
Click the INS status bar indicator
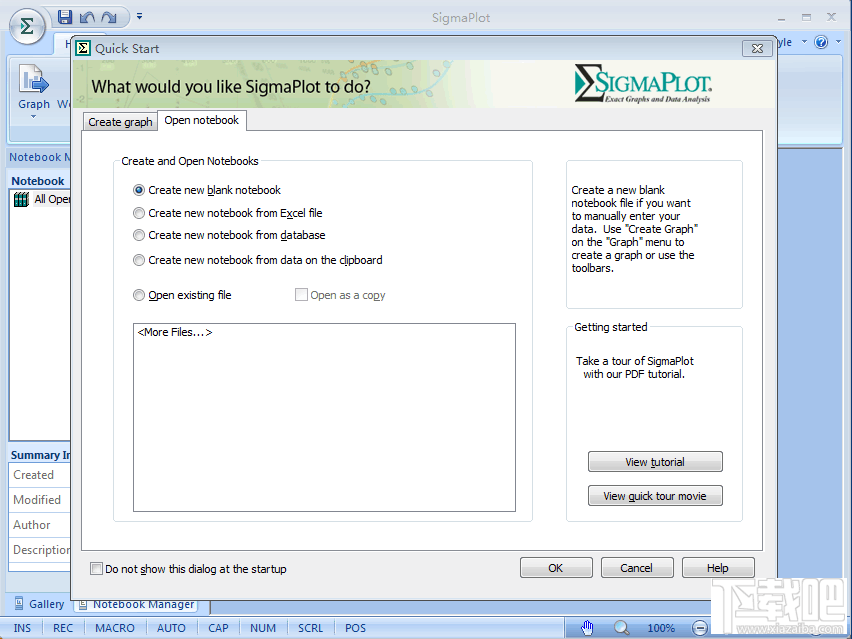point(22,628)
